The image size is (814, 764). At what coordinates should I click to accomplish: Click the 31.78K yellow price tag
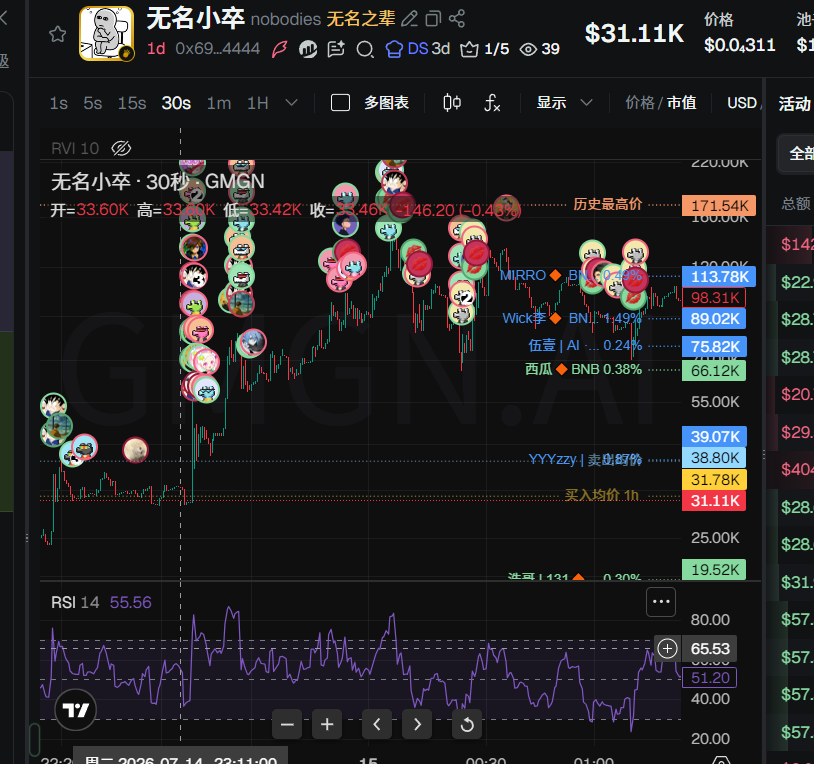(x=714, y=480)
